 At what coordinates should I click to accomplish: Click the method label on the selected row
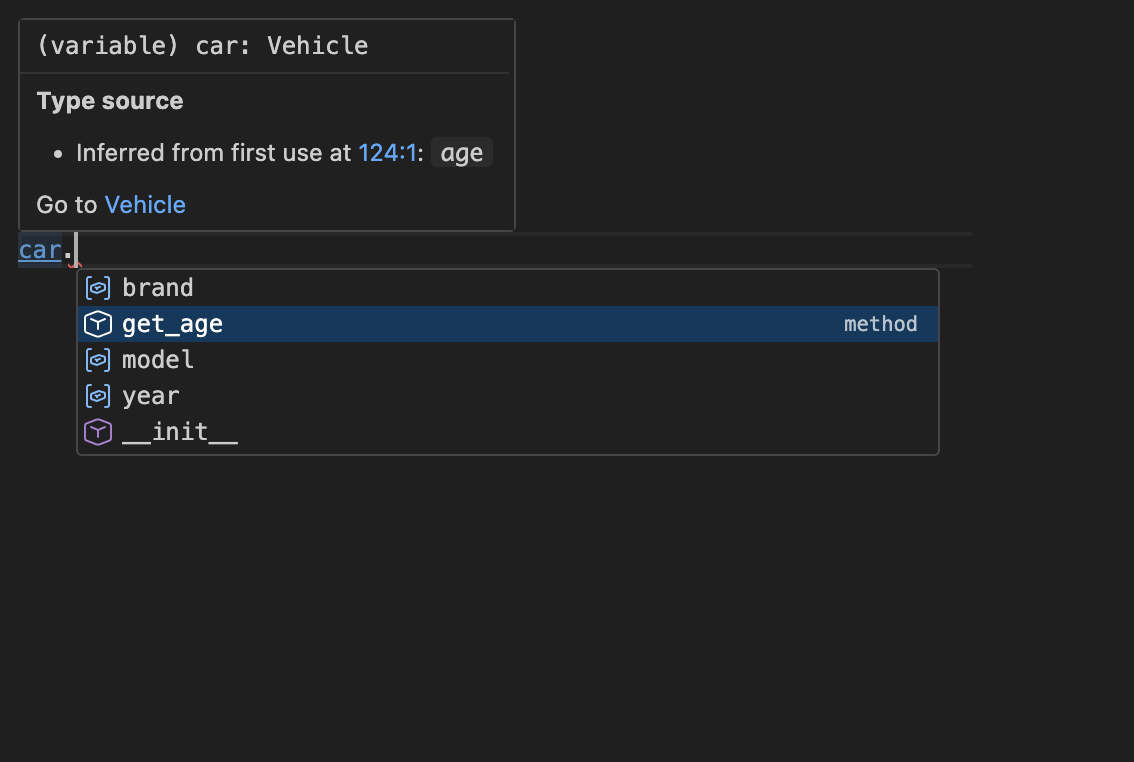pyautogui.click(x=880, y=323)
